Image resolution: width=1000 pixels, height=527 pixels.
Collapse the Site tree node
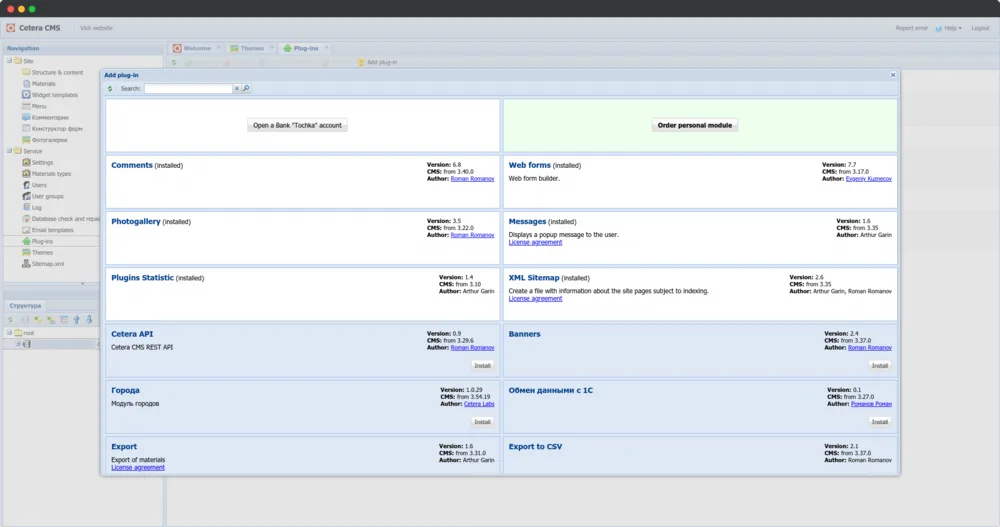point(9,61)
